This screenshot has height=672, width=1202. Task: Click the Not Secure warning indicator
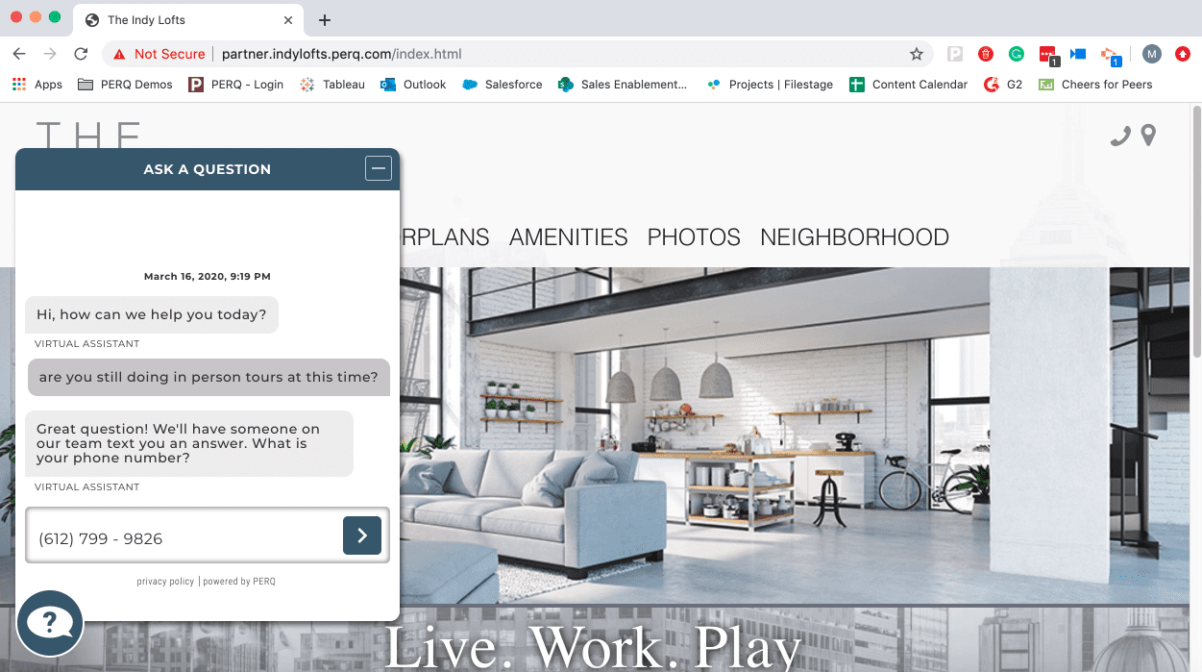(x=159, y=54)
